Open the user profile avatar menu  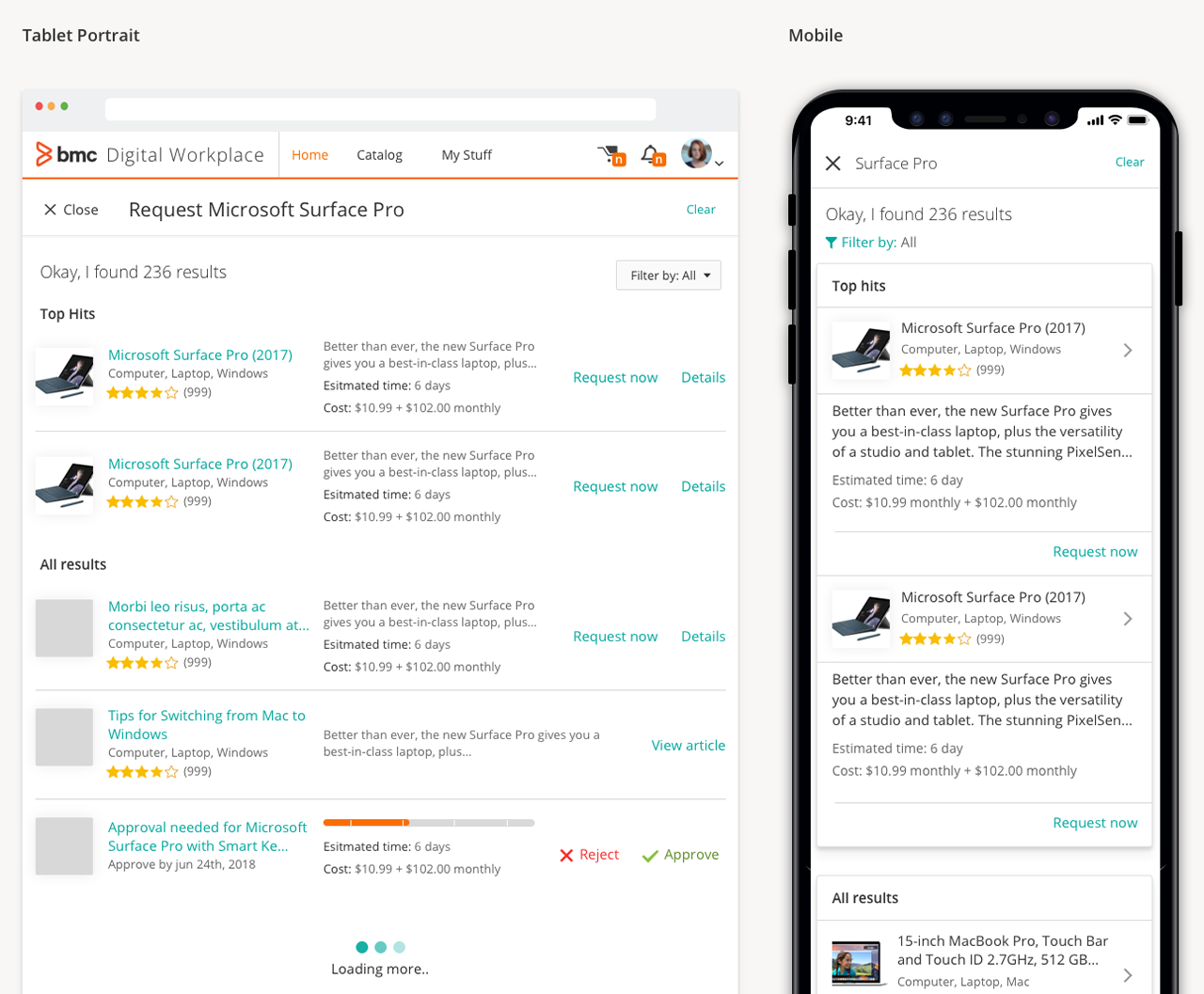click(x=696, y=153)
